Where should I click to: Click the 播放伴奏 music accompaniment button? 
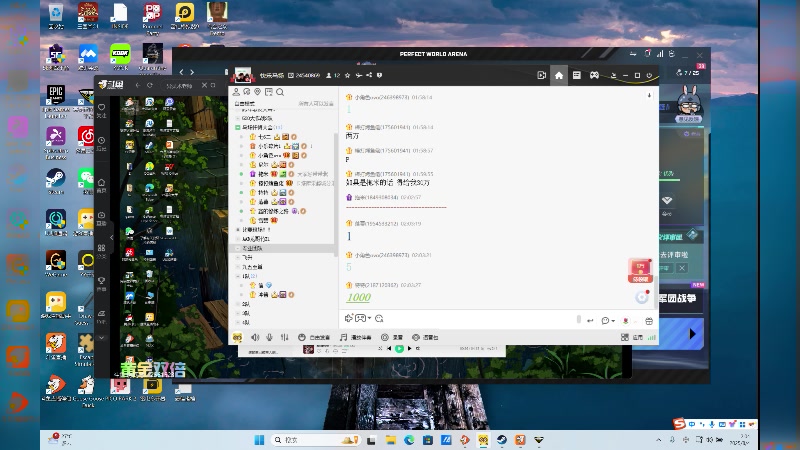[x=356, y=337]
